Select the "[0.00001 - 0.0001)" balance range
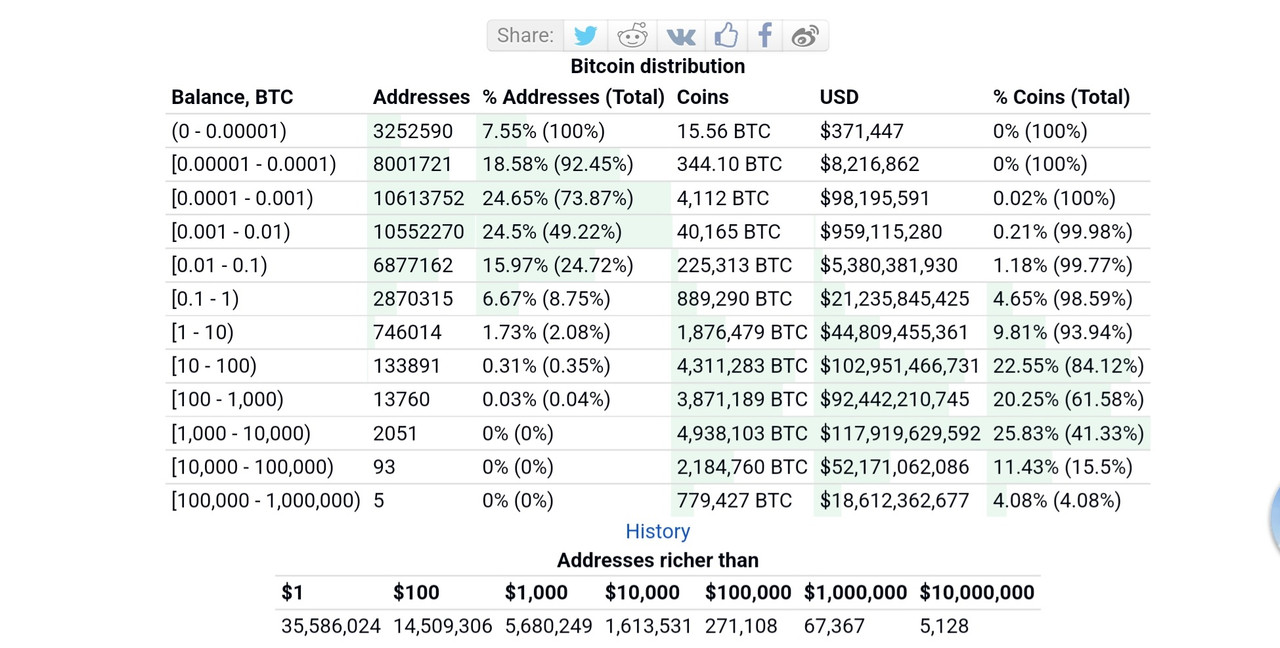The height and width of the screenshot is (648, 1280). click(254, 164)
